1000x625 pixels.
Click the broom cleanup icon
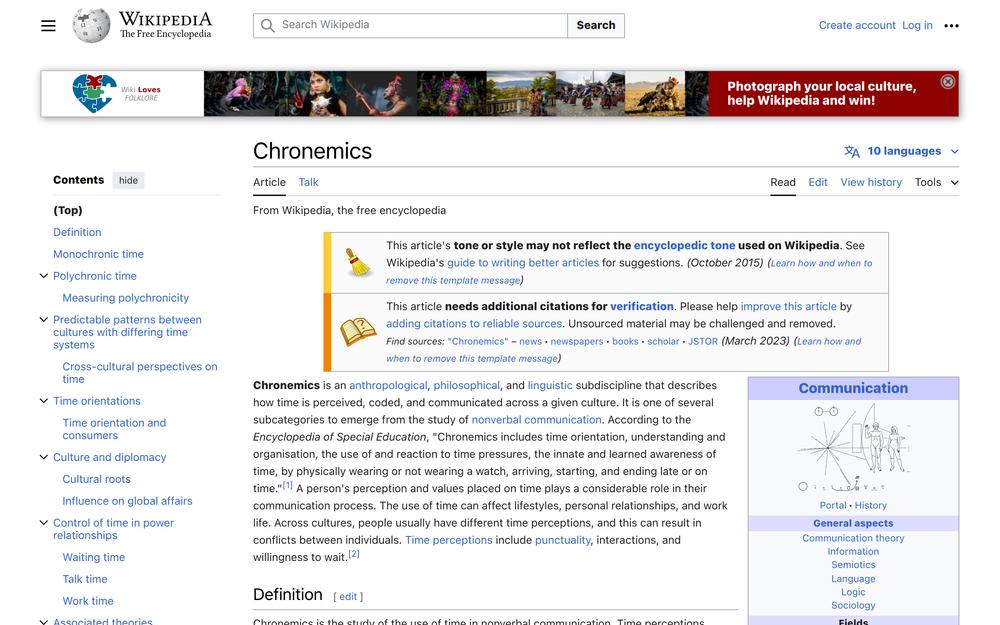click(x=358, y=263)
